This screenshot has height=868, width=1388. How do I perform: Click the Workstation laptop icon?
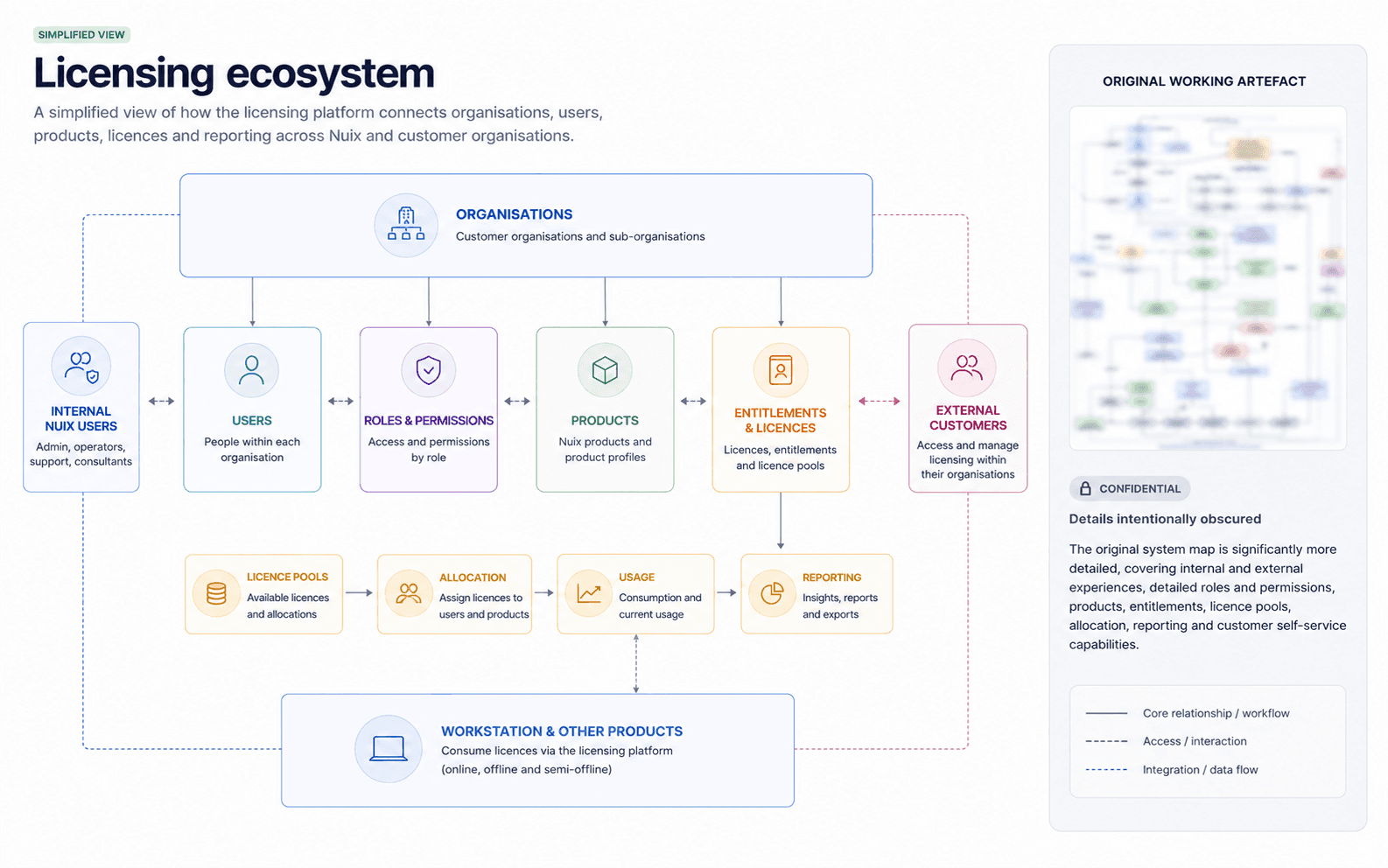coord(389,749)
